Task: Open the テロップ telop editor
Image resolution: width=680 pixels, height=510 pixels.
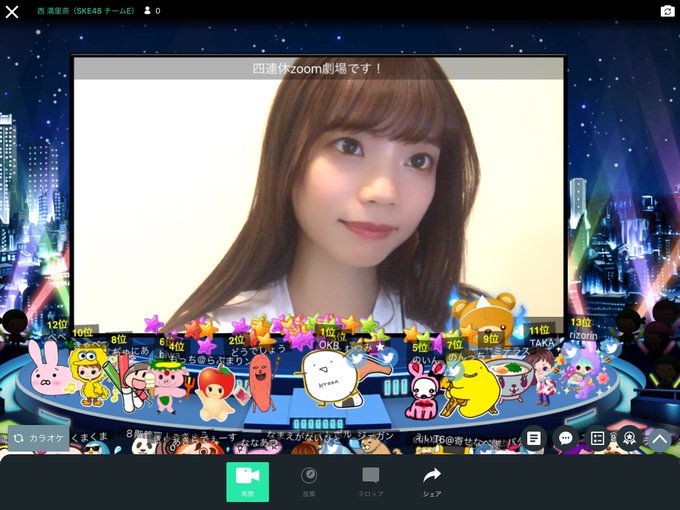Action: coord(370,481)
